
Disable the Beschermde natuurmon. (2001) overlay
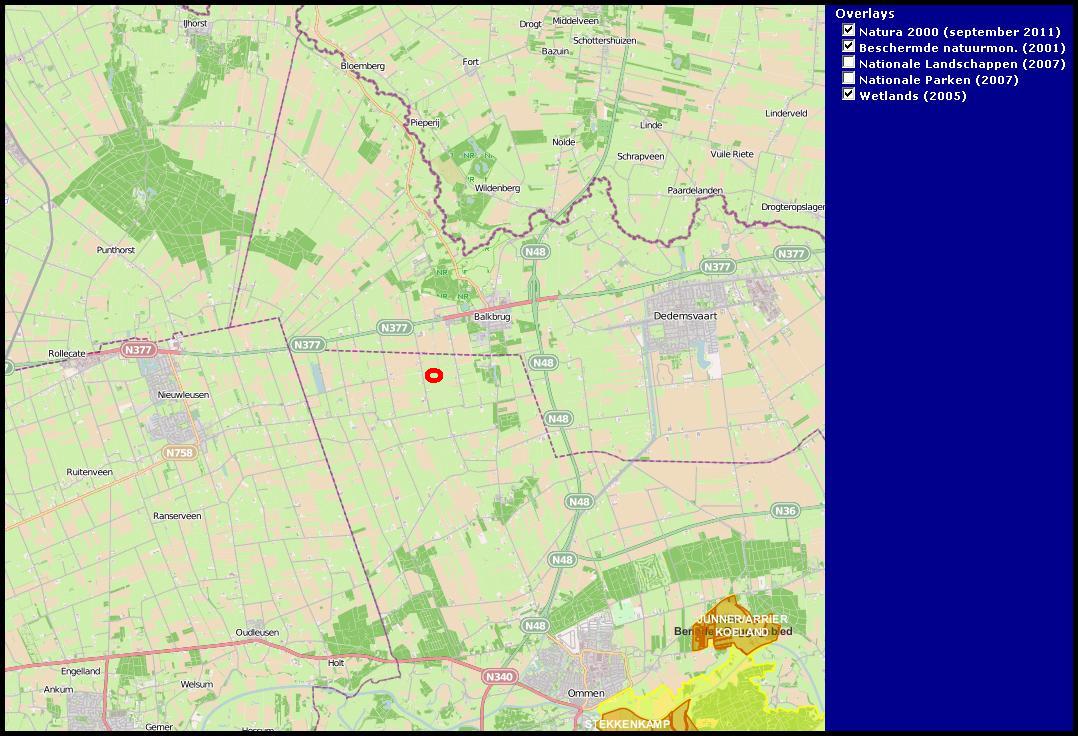tap(849, 47)
